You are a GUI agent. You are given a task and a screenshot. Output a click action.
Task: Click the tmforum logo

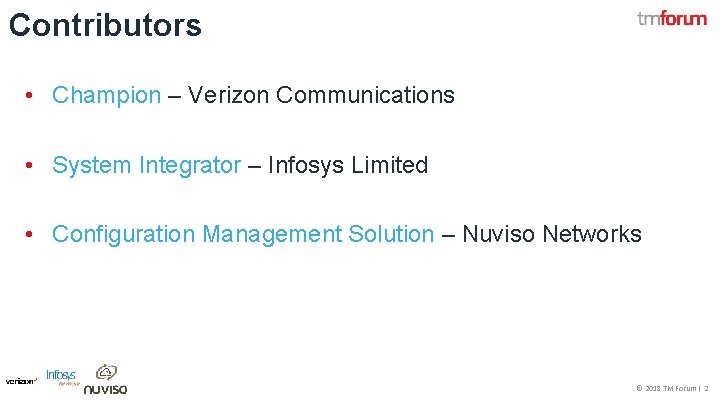(x=671, y=19)
